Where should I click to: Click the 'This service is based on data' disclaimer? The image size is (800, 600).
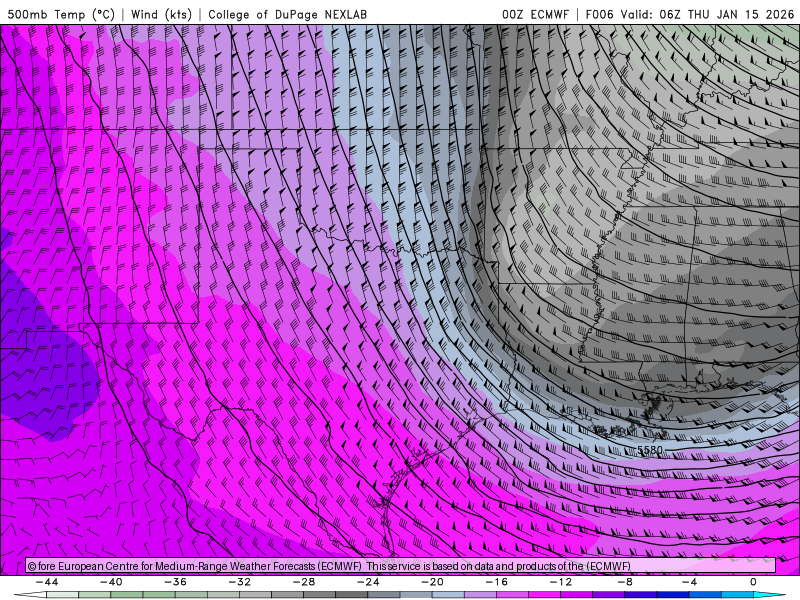point(500,566)
